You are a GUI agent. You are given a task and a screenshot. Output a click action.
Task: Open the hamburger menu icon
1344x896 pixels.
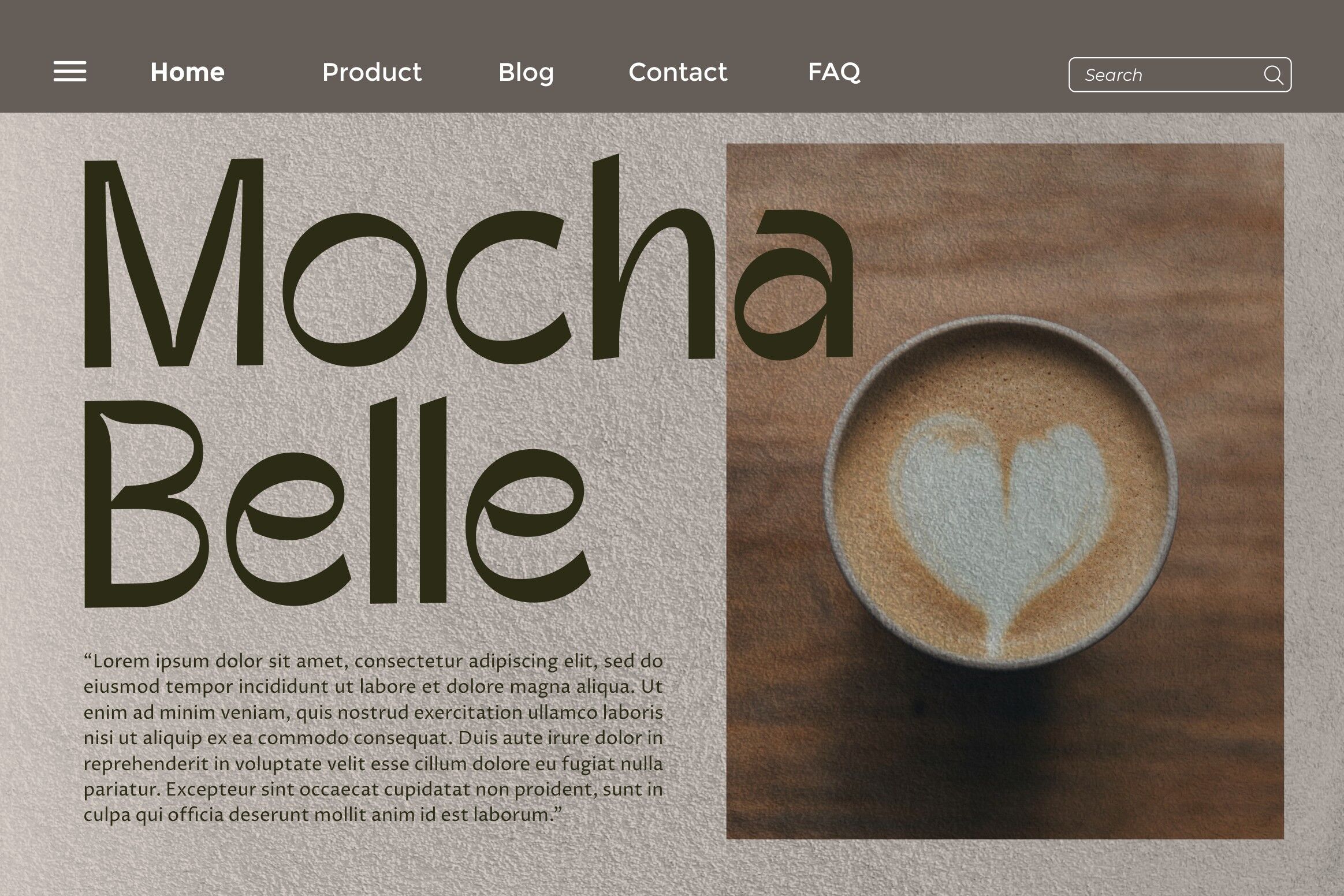pos(70,72)
